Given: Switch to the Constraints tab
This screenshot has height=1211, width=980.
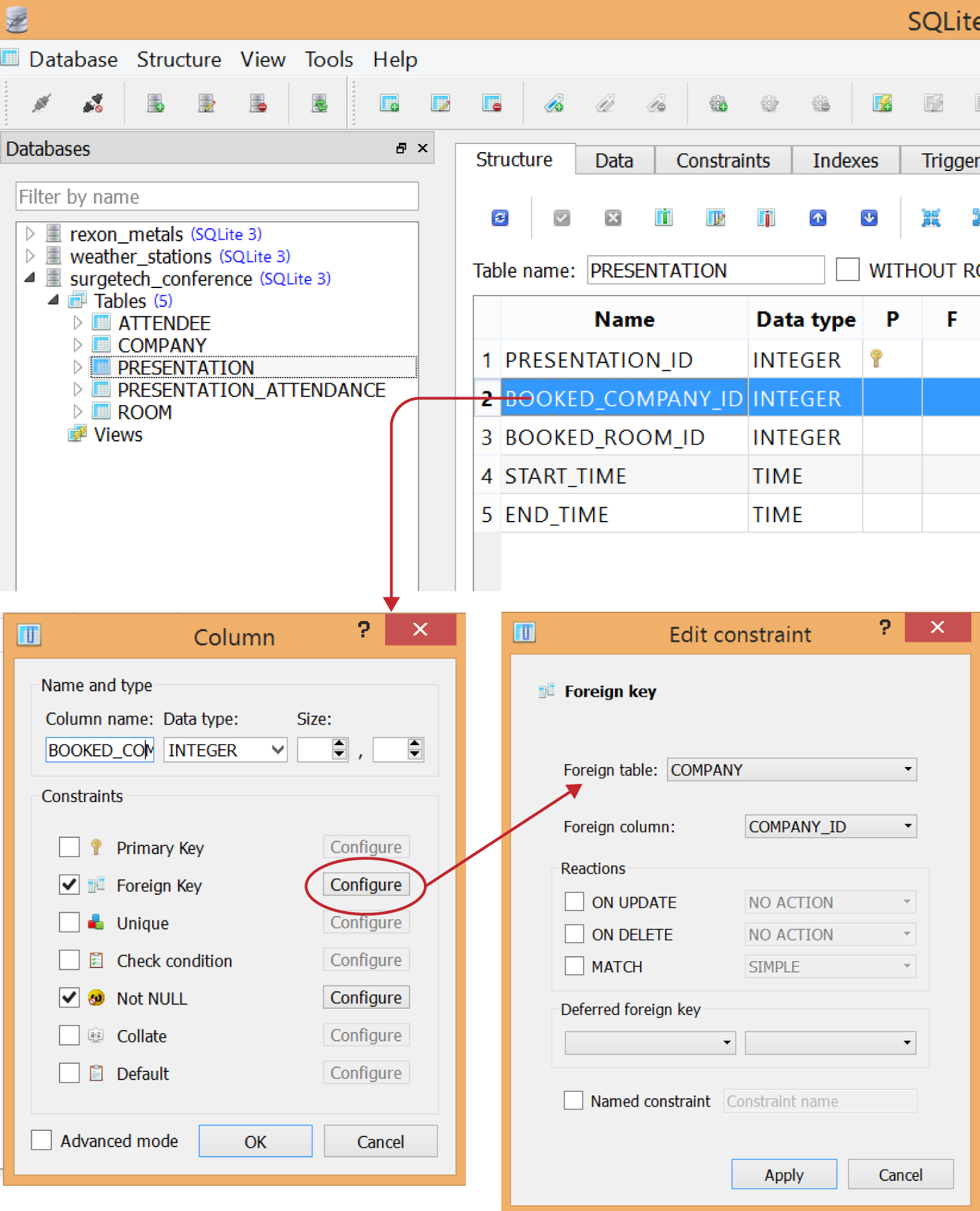Looking at the screenshot, I should point(723,161).
